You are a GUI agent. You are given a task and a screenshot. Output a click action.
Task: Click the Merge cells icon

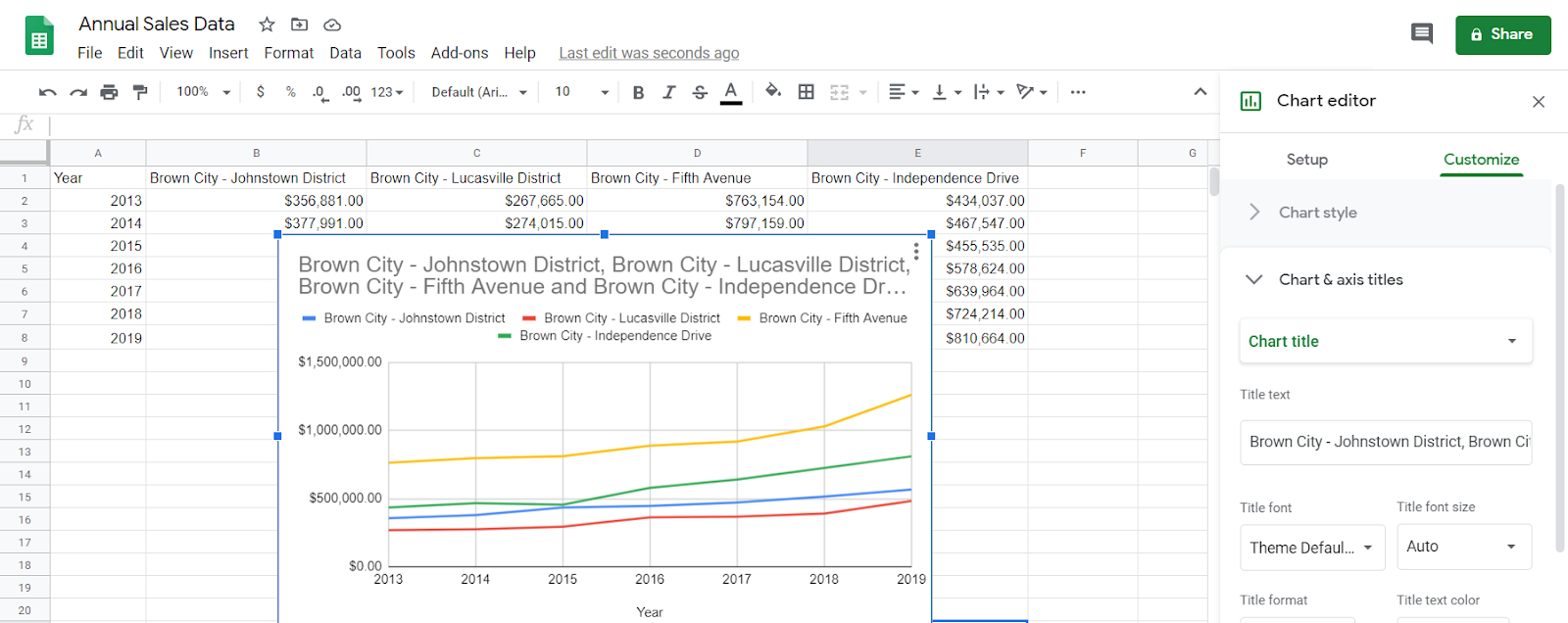click(840, 92)
